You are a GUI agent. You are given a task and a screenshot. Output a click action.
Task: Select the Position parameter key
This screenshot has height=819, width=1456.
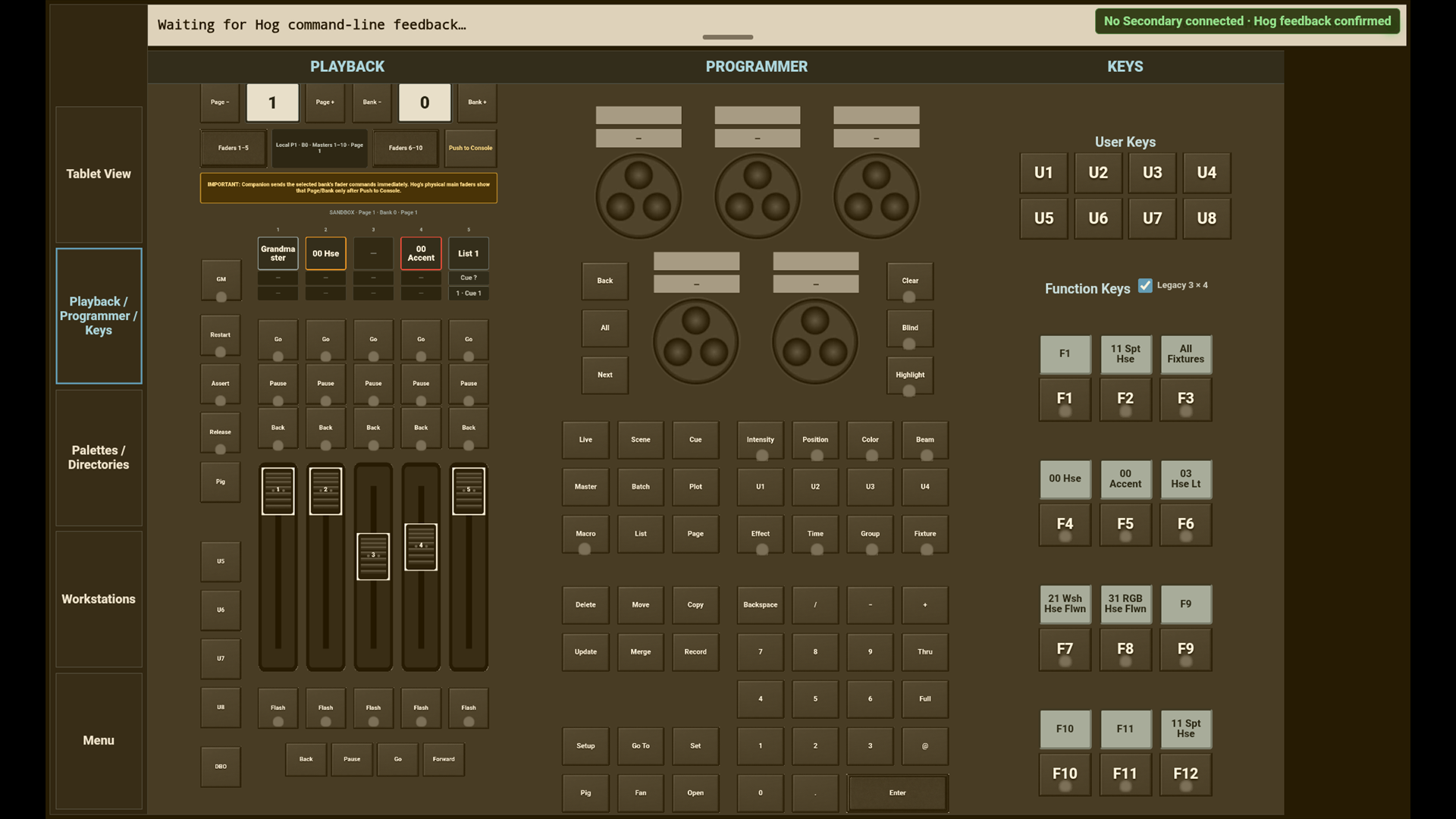point(815,441)
